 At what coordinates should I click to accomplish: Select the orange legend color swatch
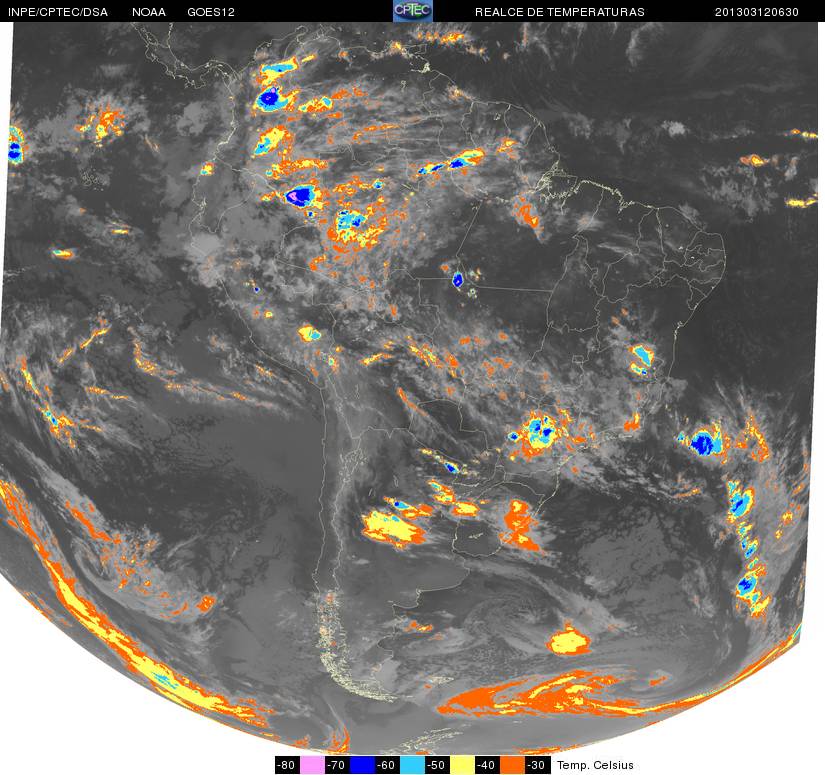pyautogui.click(x=512, y=765)
